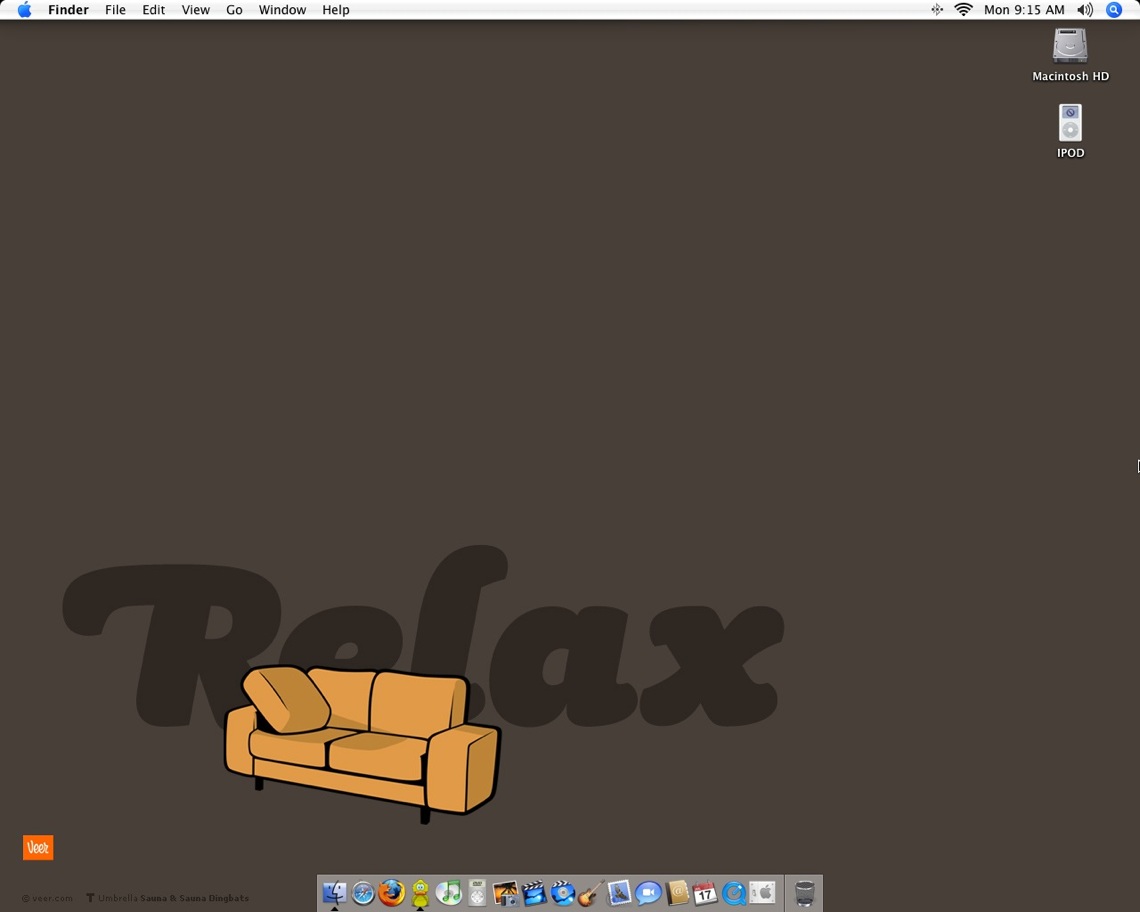Open the Help menu
Viewport: 1140px width, 912px height.
(336, 10)
